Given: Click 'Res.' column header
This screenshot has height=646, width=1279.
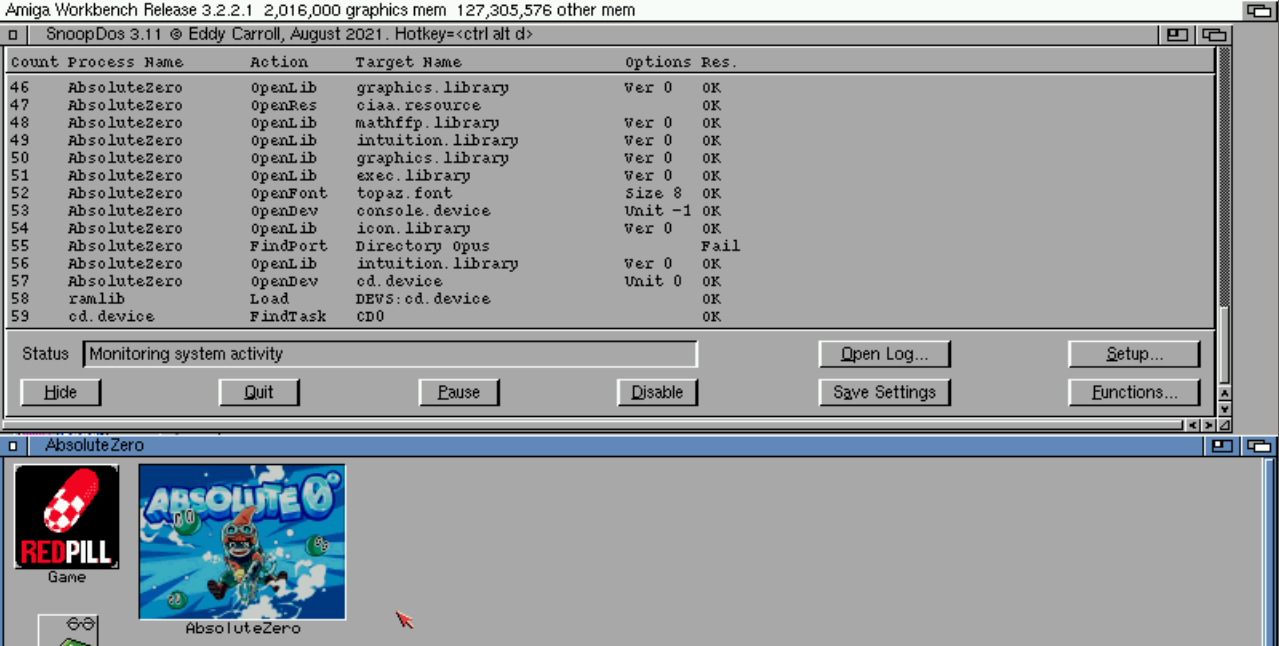Looking at the screenshot, I should click(x=719, y=63).
